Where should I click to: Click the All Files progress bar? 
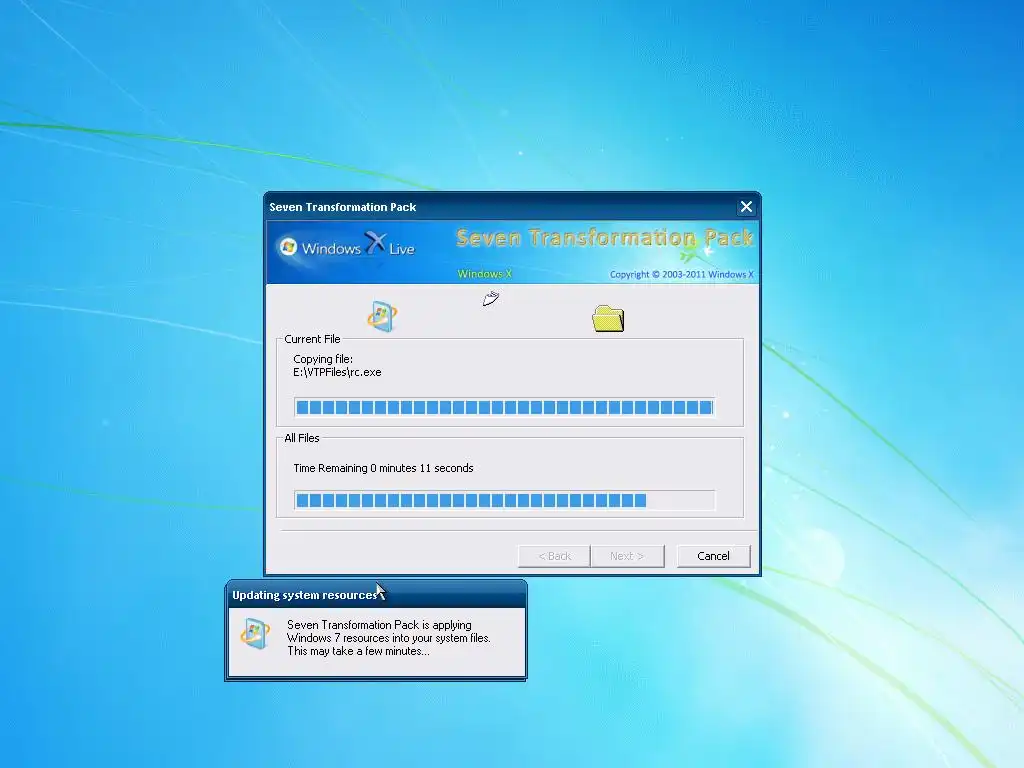pos(504,500)
